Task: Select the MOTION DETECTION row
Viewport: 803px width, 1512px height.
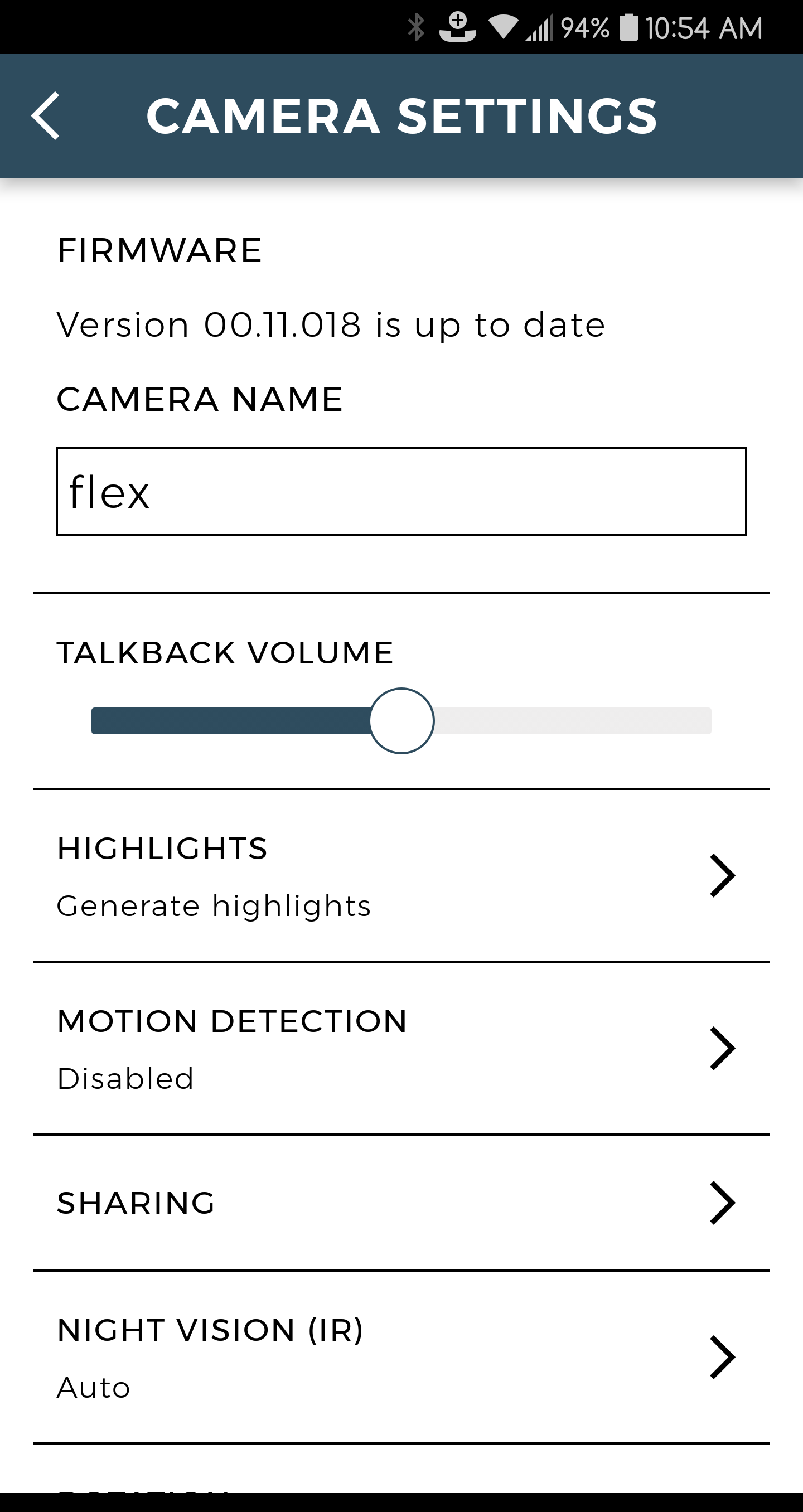Action: (x=401, y=1048)
